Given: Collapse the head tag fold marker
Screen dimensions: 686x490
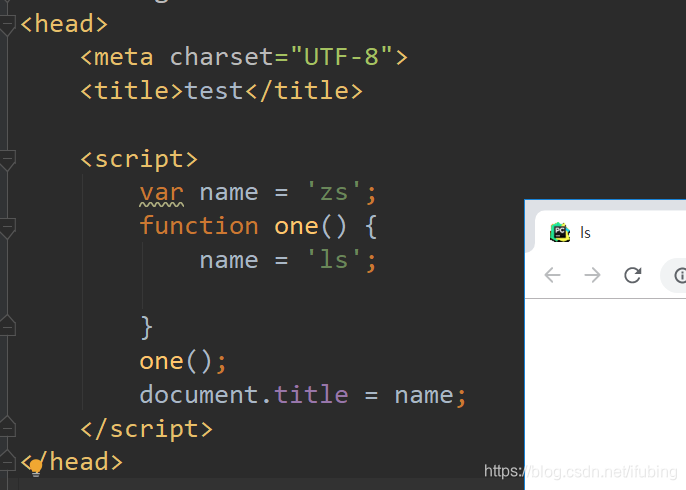Looking at the screenshot, I should click(x=7, y=25).
